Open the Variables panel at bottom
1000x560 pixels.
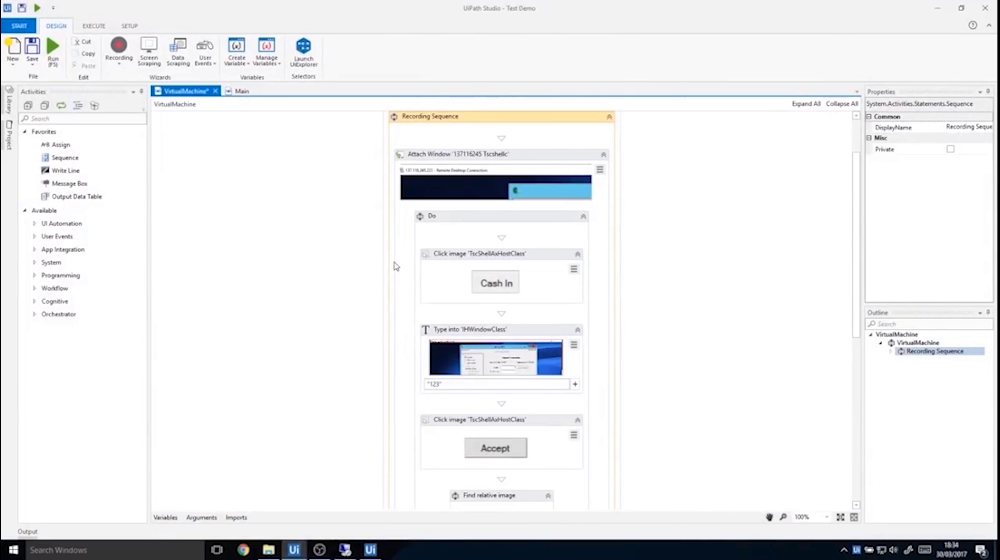click(165, 518)
